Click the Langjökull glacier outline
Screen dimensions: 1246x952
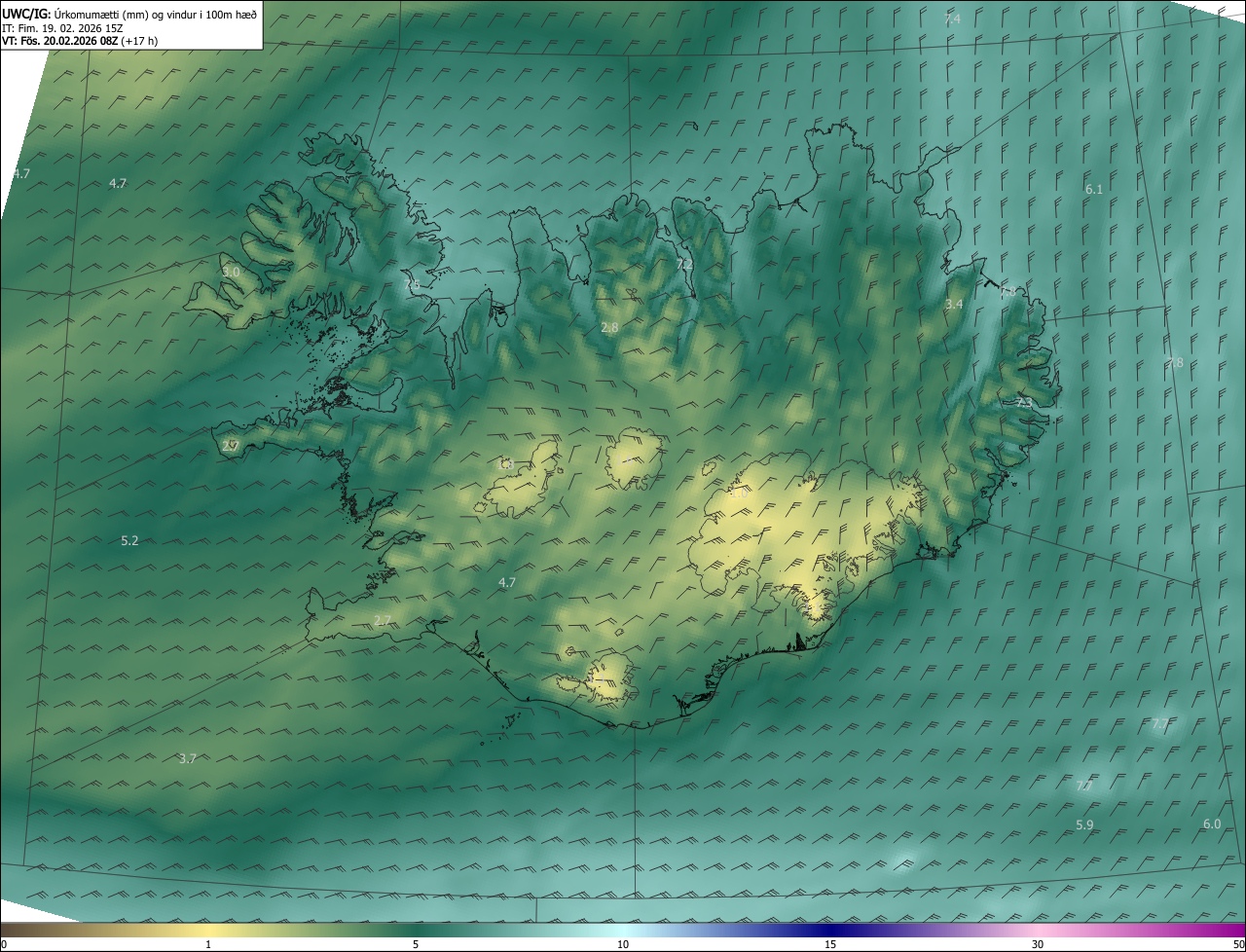519,479
